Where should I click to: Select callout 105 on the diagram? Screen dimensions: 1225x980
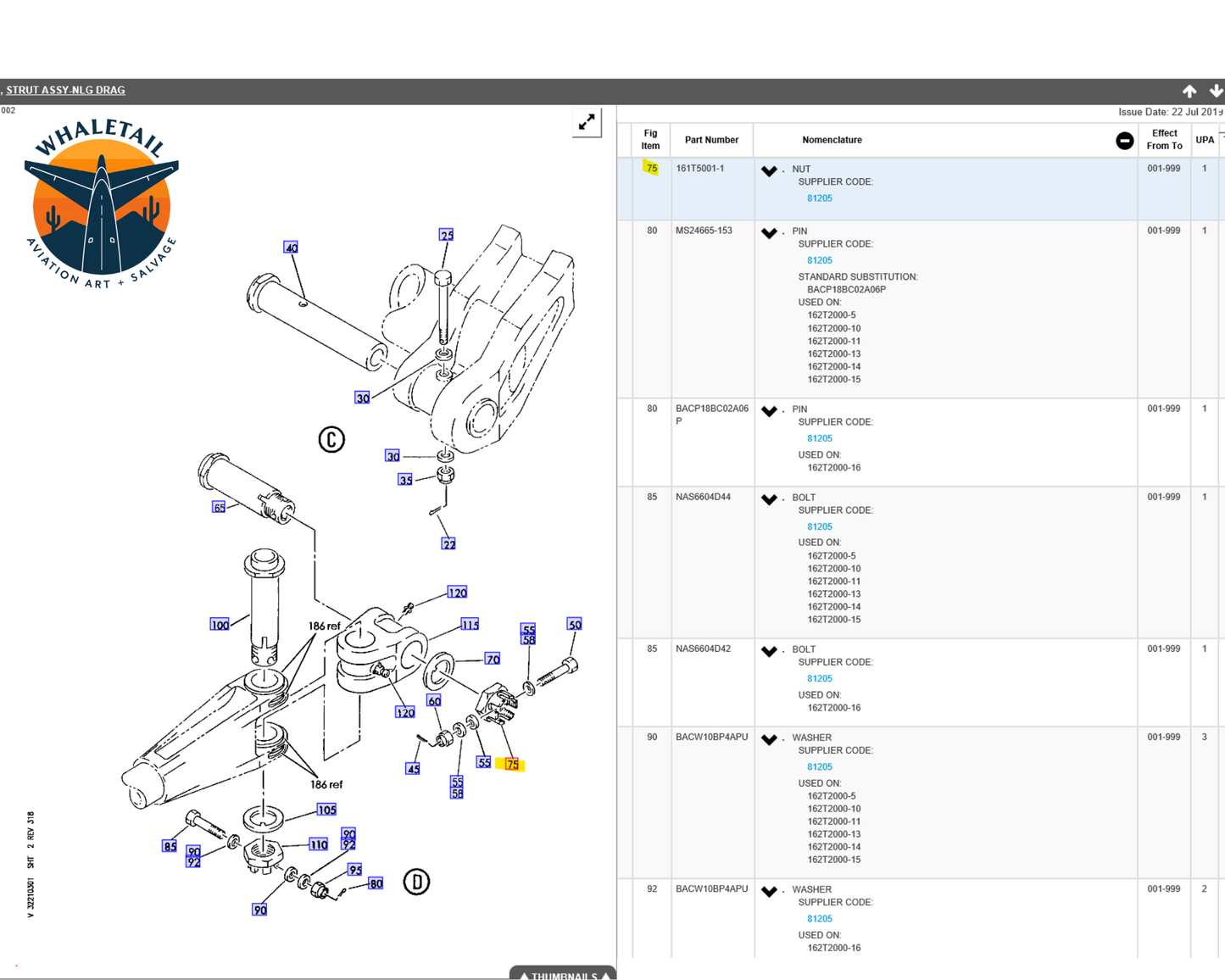(326, 810)
